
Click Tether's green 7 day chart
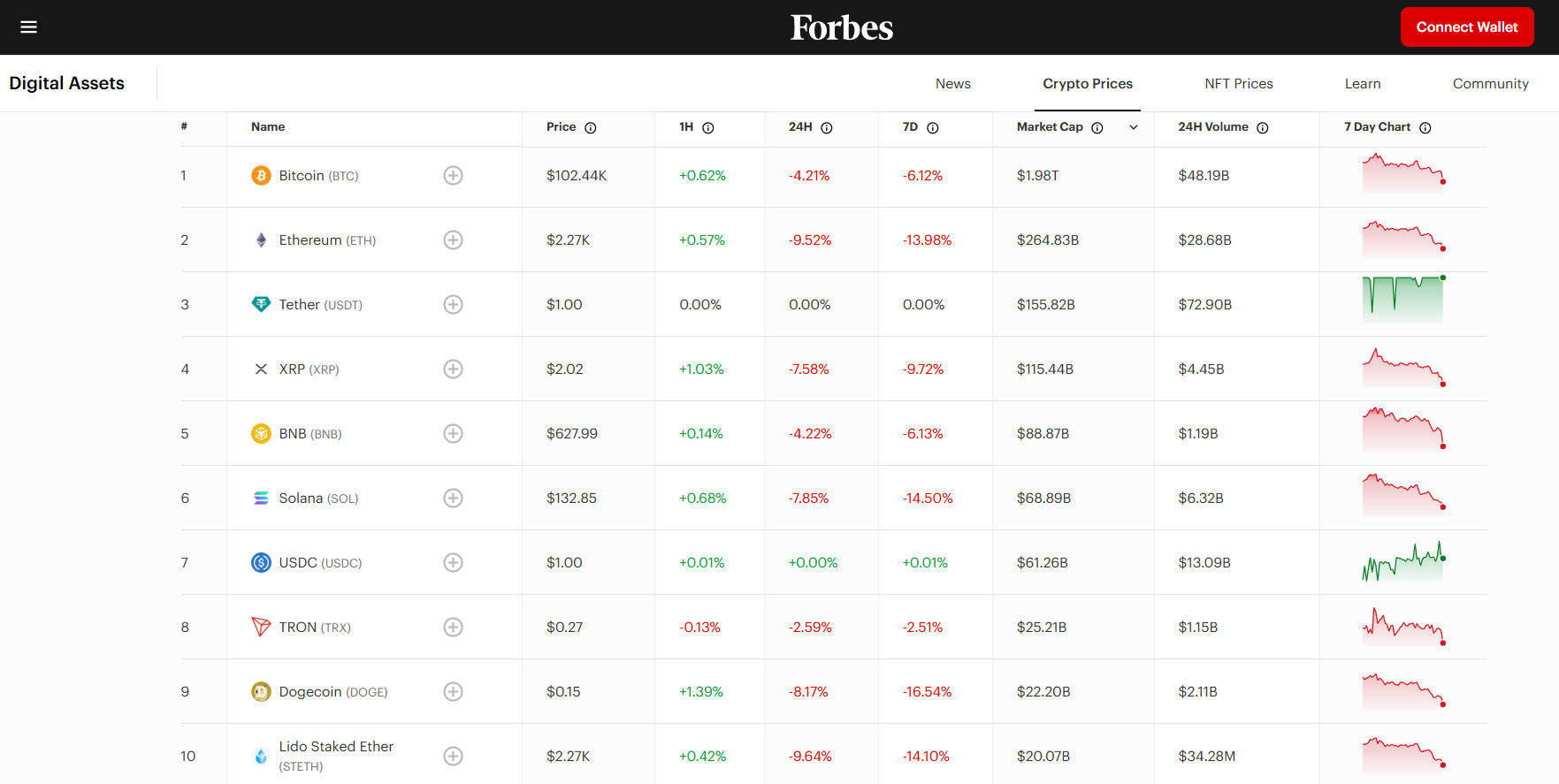[1403, 300]
